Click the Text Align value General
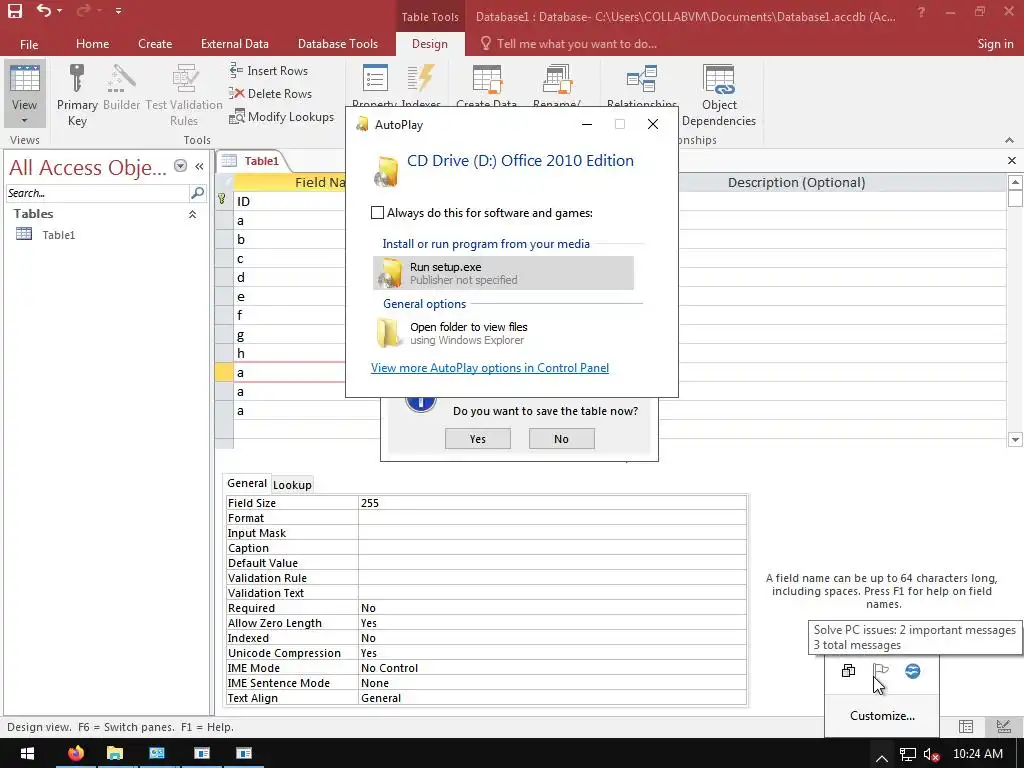This screenshot has width=1024, height=768. pos(552,698)
